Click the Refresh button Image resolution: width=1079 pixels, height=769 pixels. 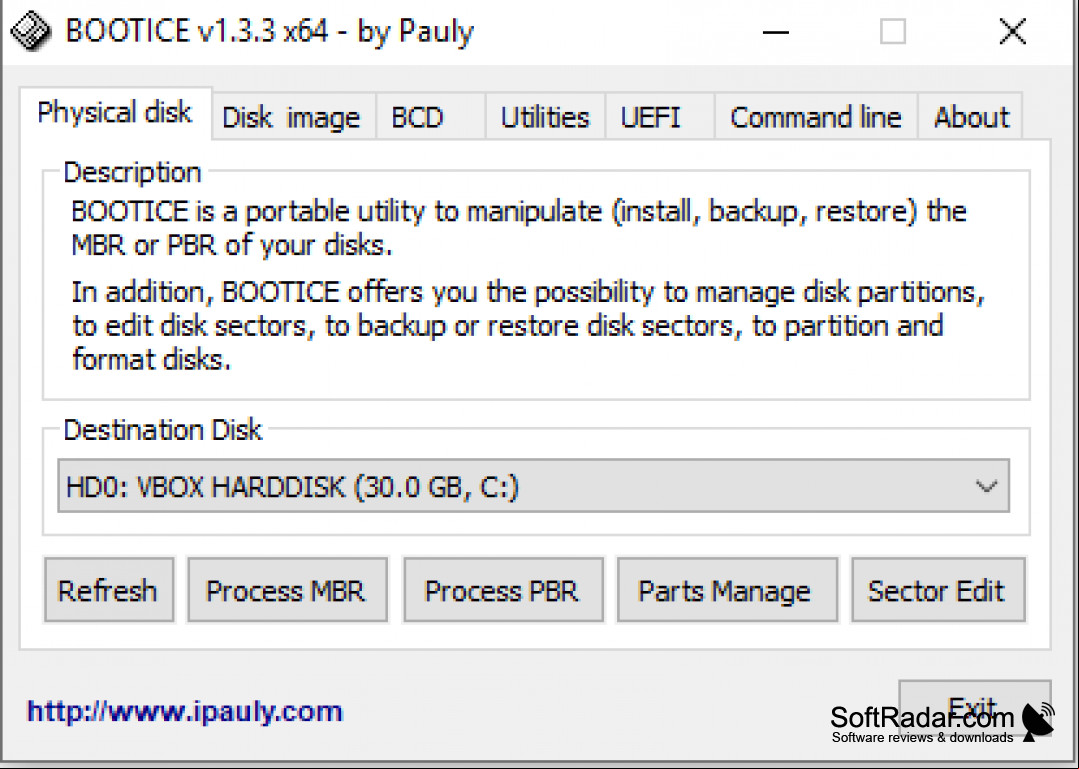[109, 590]
